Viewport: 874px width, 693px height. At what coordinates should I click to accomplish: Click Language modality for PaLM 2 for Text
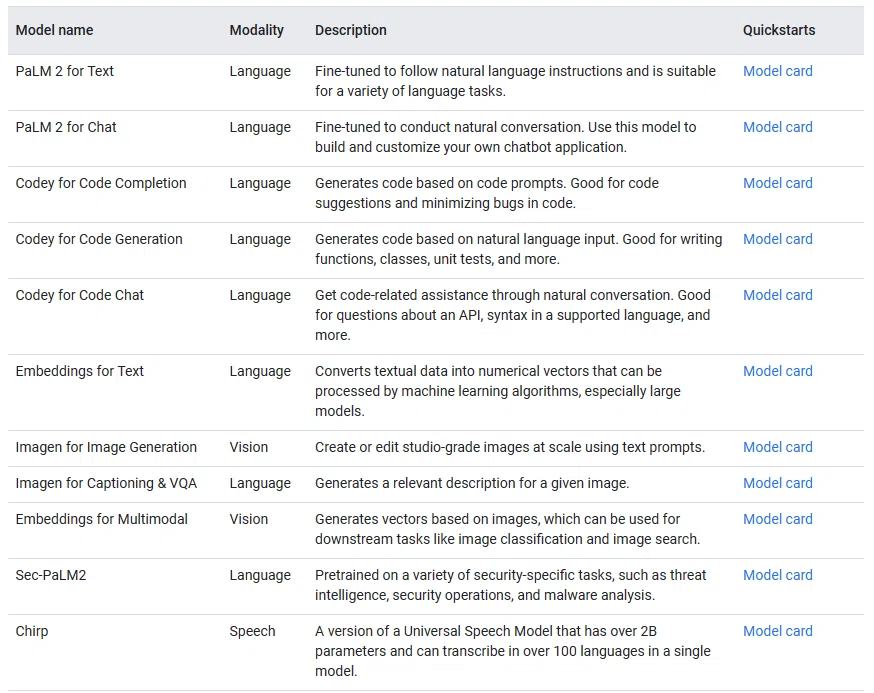[x=260, y=71]
